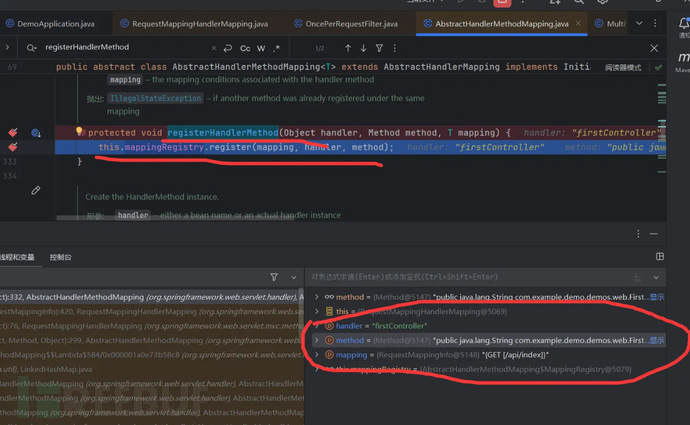Viewport: 690px width, 425px height.
Task: Toggle whole words (W) search option
Action: point(261,47)
